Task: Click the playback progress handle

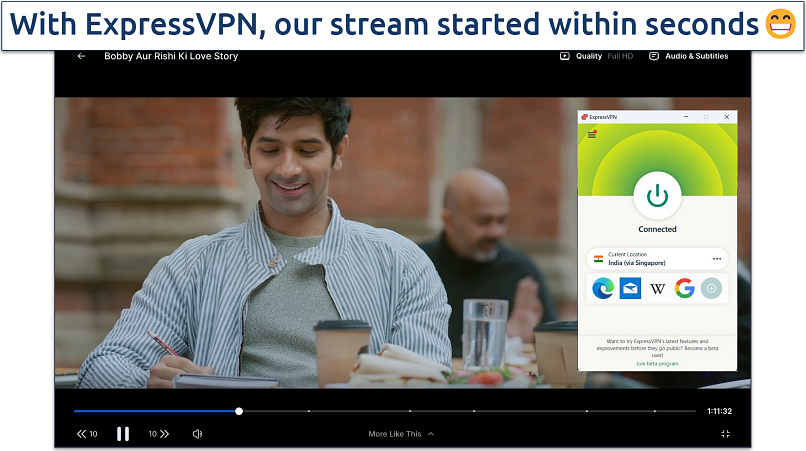Action: (x=239, y=411)
